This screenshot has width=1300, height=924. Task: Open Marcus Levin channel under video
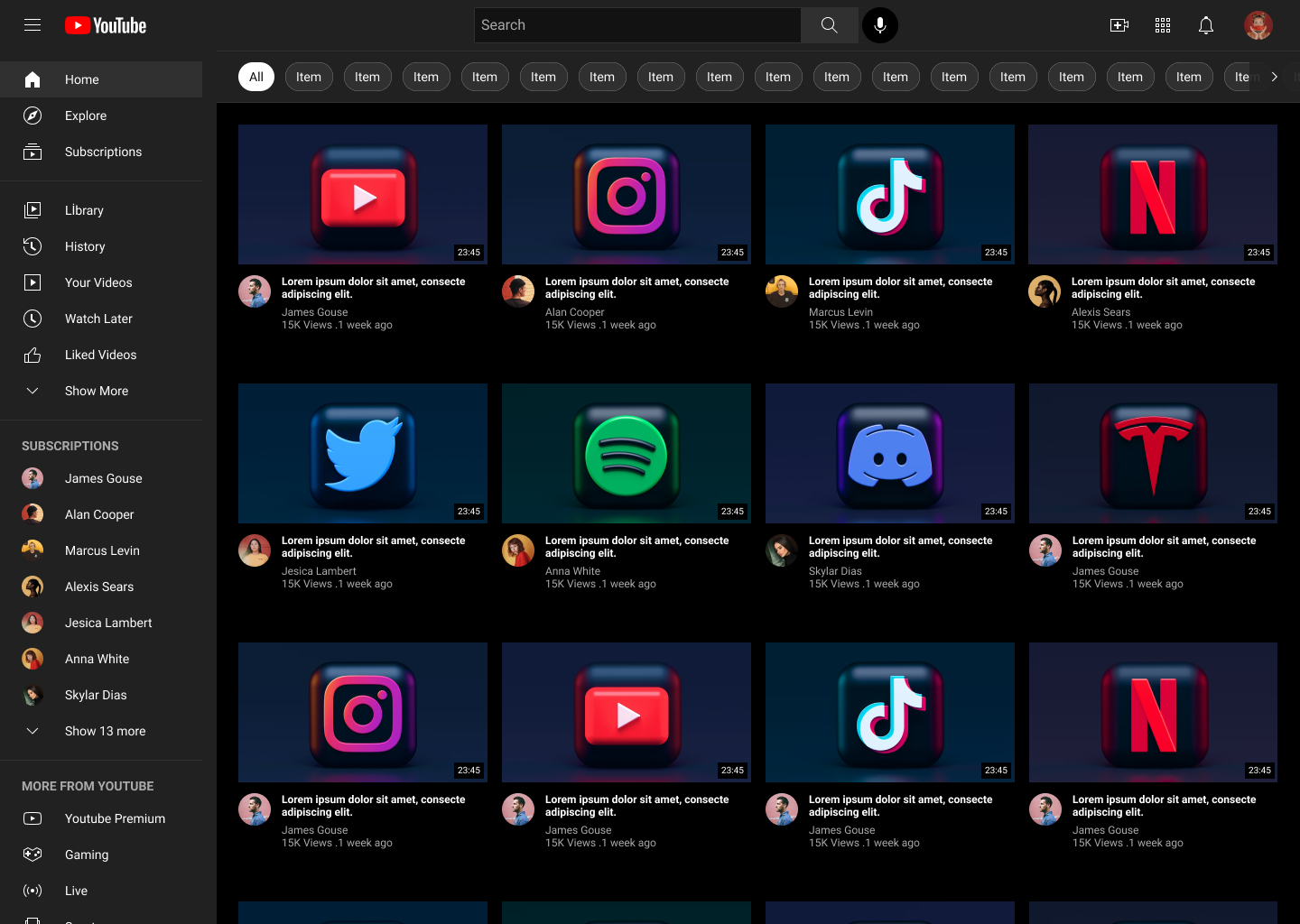click(840, 312)
